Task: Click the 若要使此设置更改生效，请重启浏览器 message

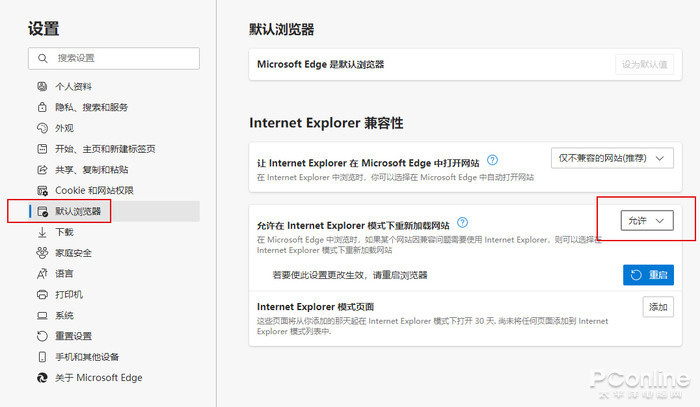Action: [x=350, y=275]
